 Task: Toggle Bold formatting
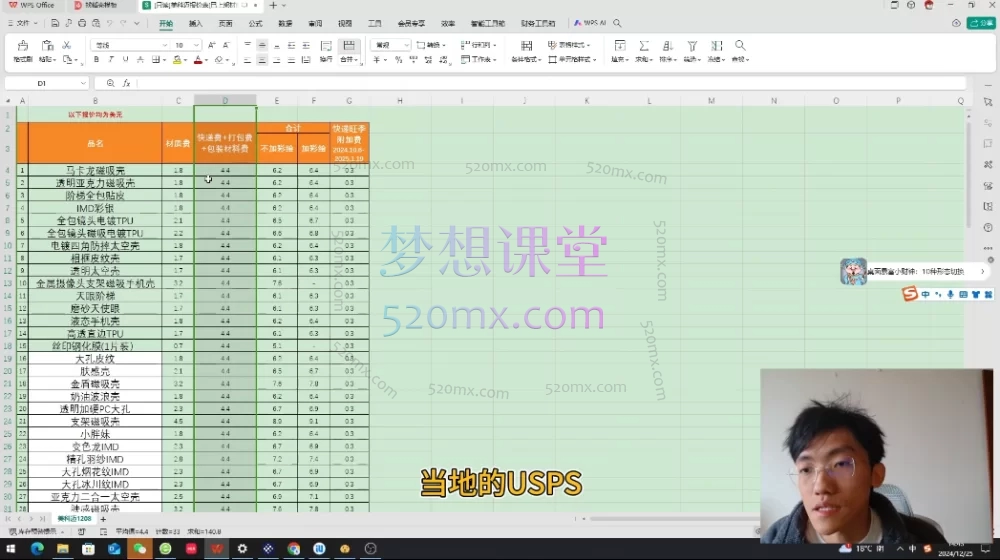pos(96,59)
